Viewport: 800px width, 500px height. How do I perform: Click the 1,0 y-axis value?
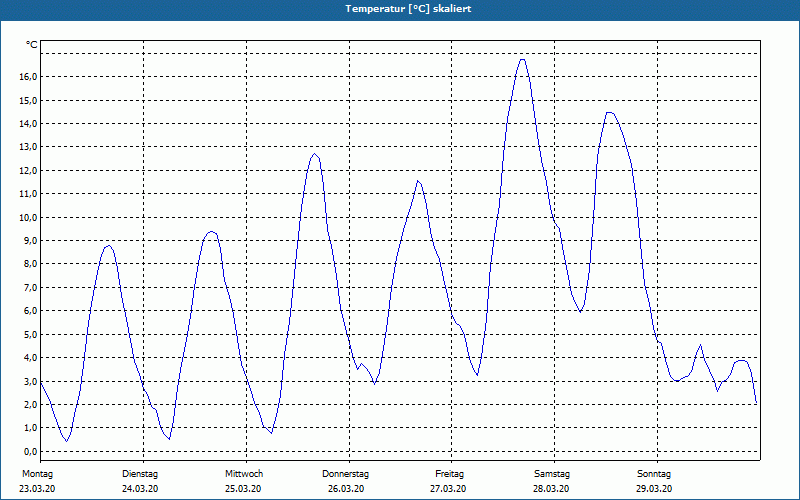point(31,428)
